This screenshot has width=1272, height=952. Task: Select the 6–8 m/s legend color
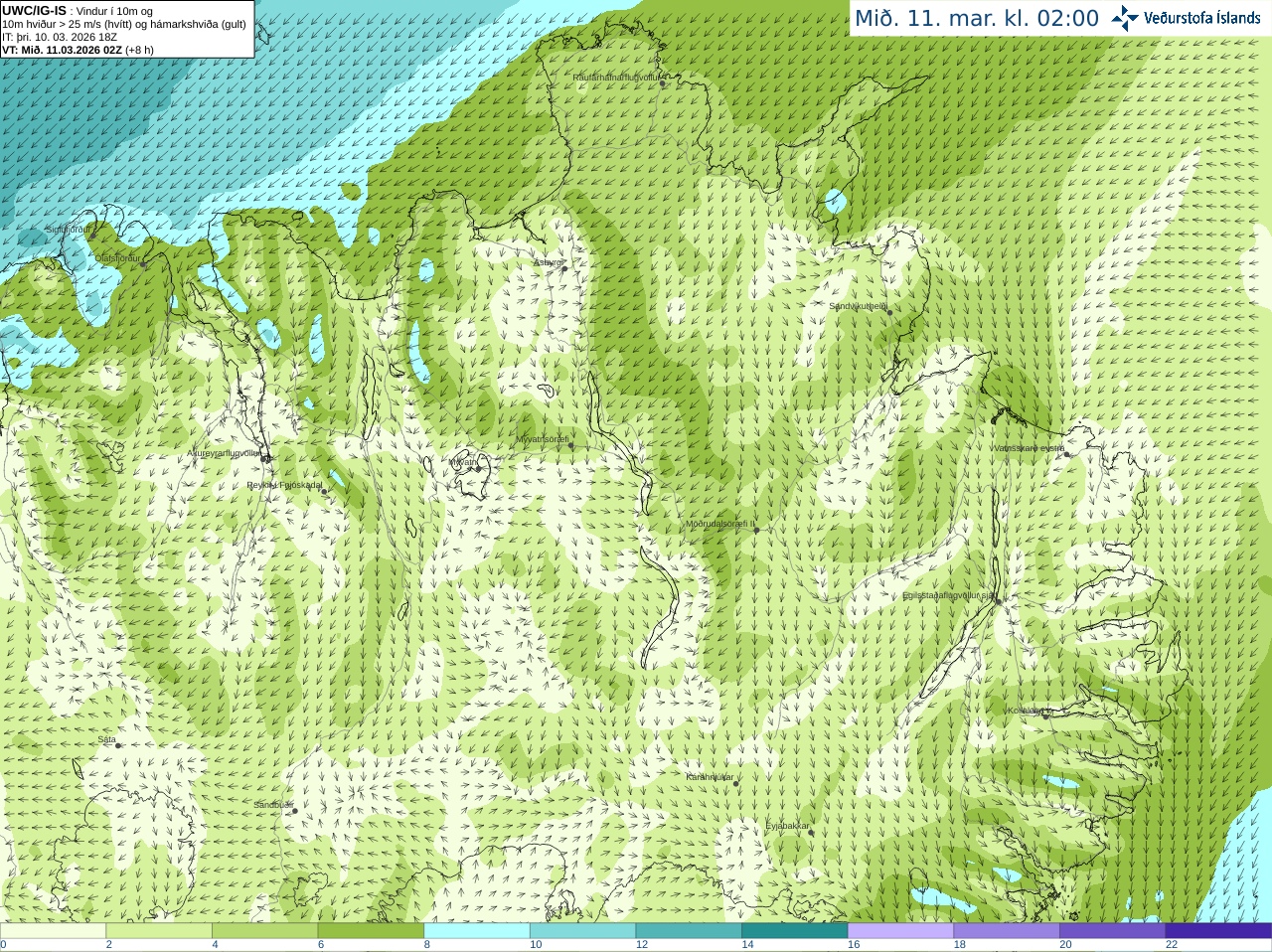pos(371,931)
